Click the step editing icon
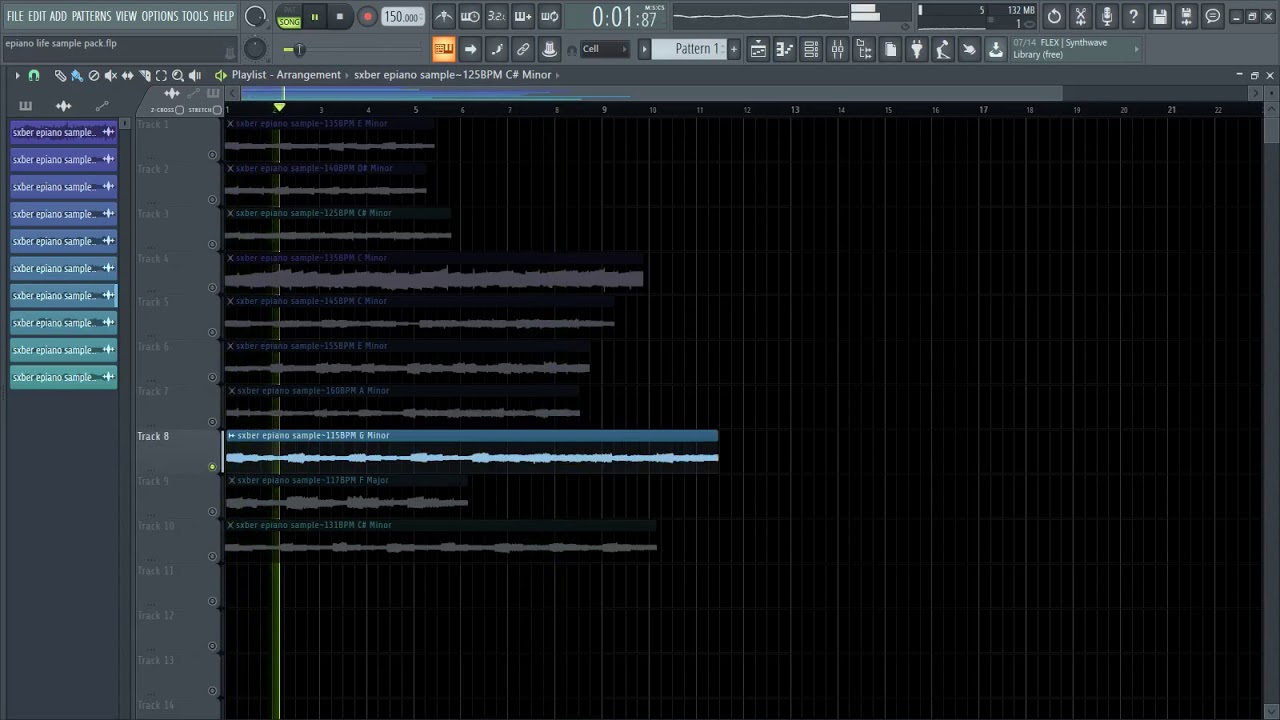This screenshot has width=1280, height=720. point(497,49)
